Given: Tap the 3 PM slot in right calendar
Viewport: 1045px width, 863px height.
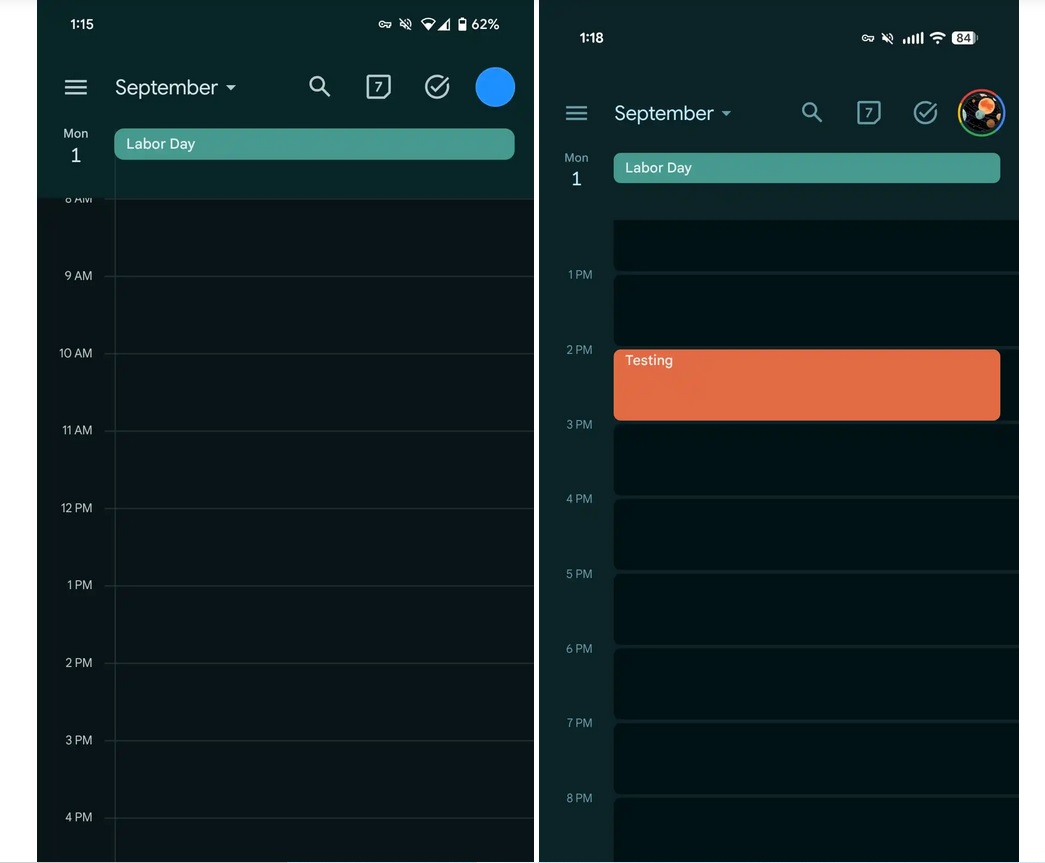Looking at the screenshot, I should (816, 459).
